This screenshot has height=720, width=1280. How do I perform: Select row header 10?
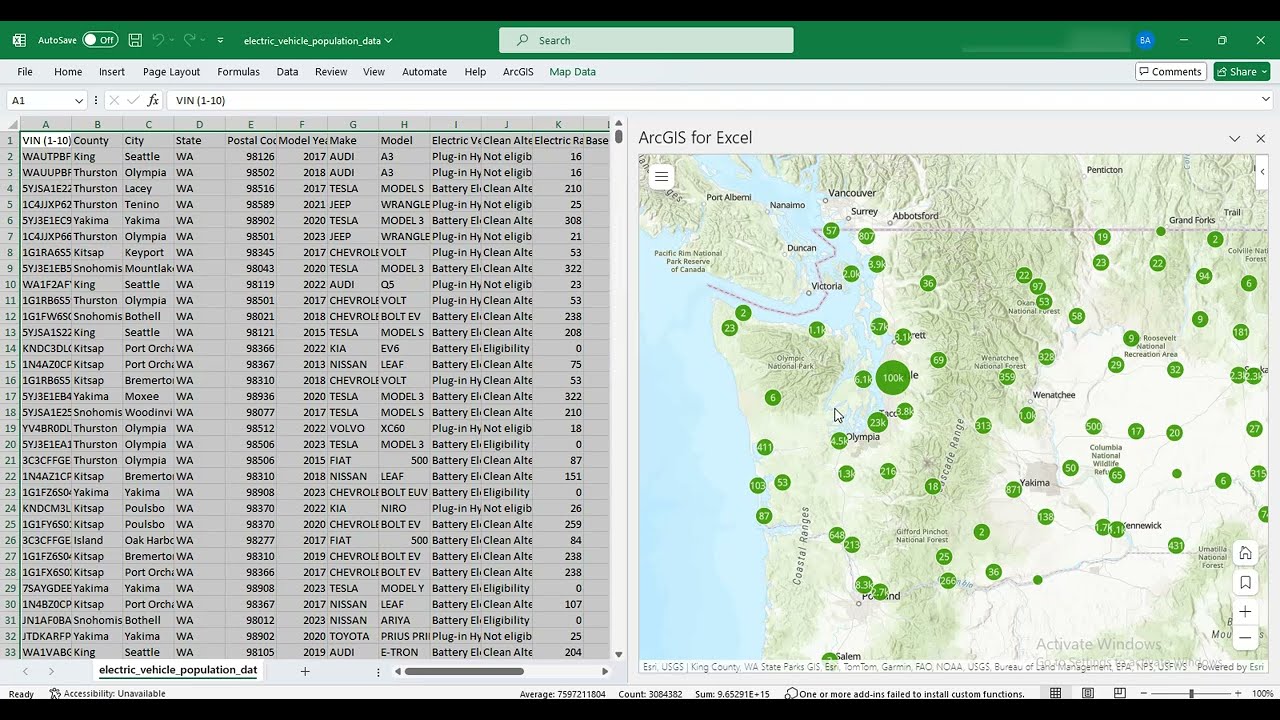[x=10, y=284]
